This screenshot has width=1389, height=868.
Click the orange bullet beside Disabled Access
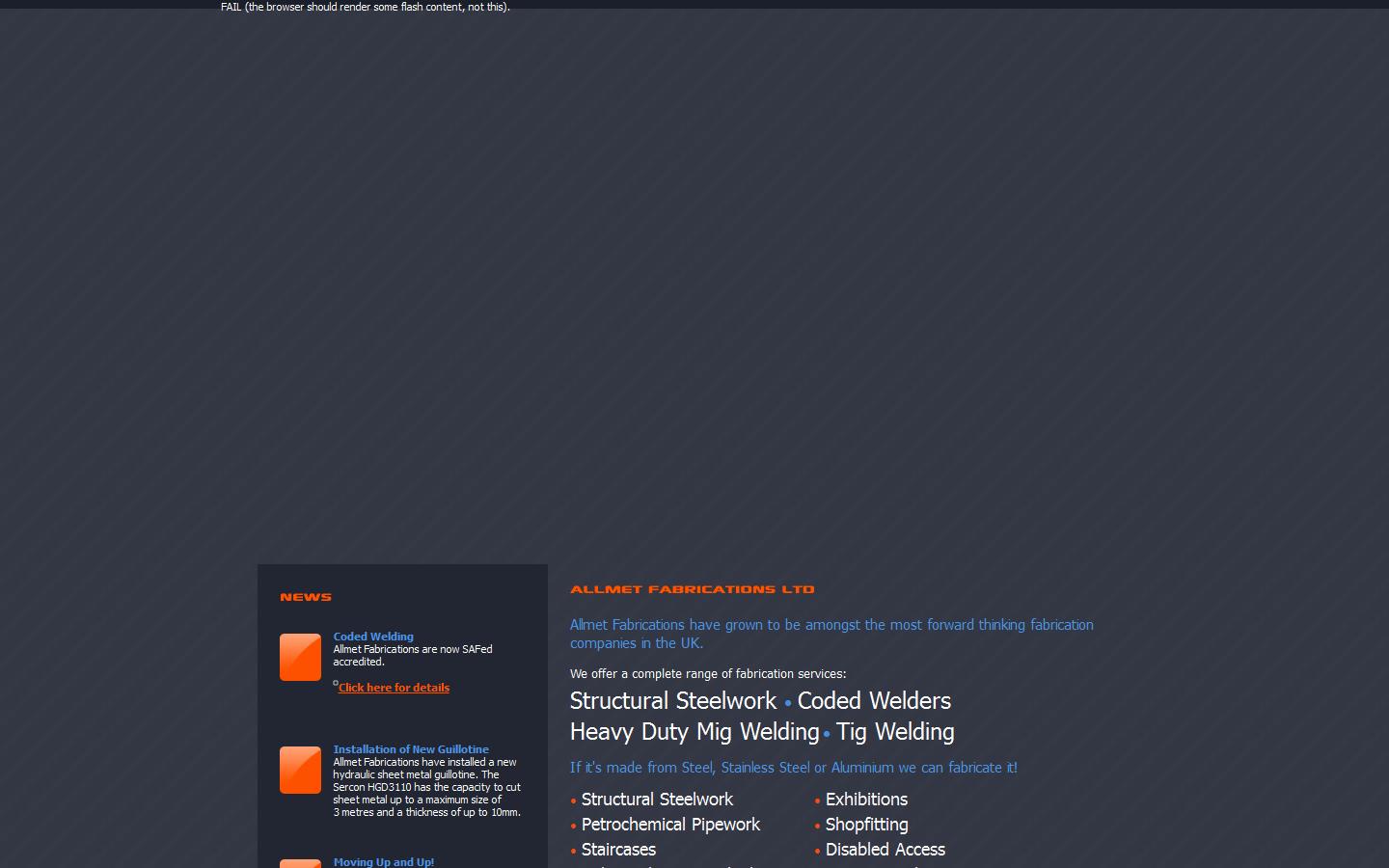816,851
